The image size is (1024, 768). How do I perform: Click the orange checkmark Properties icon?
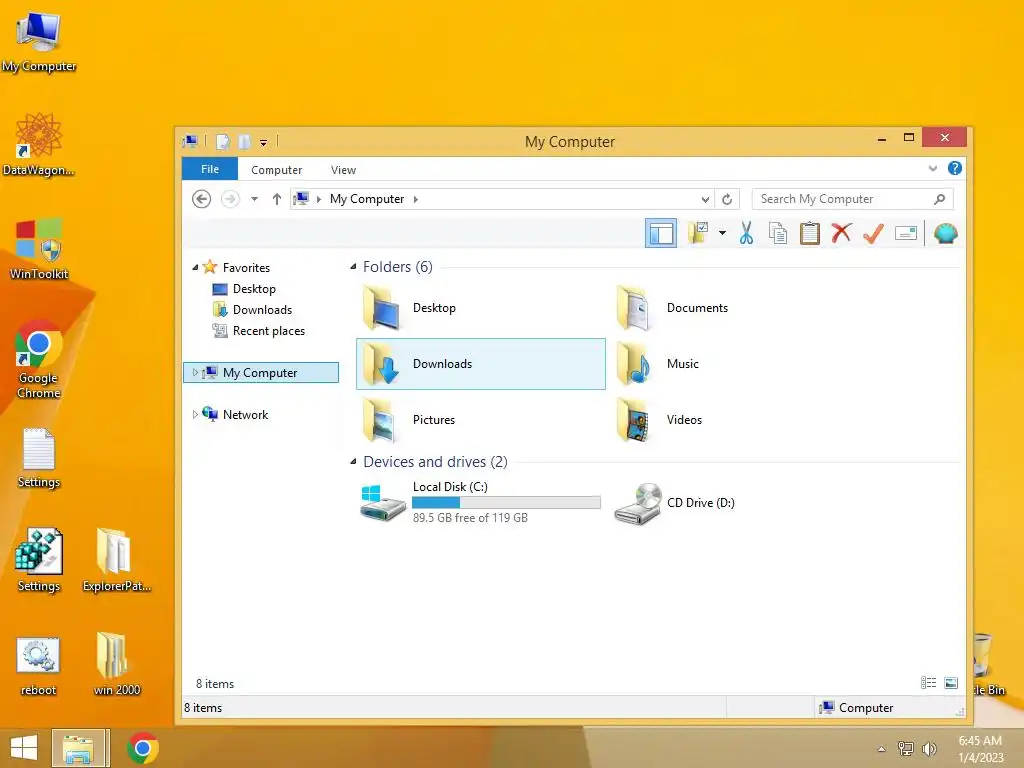click(873, 233)
